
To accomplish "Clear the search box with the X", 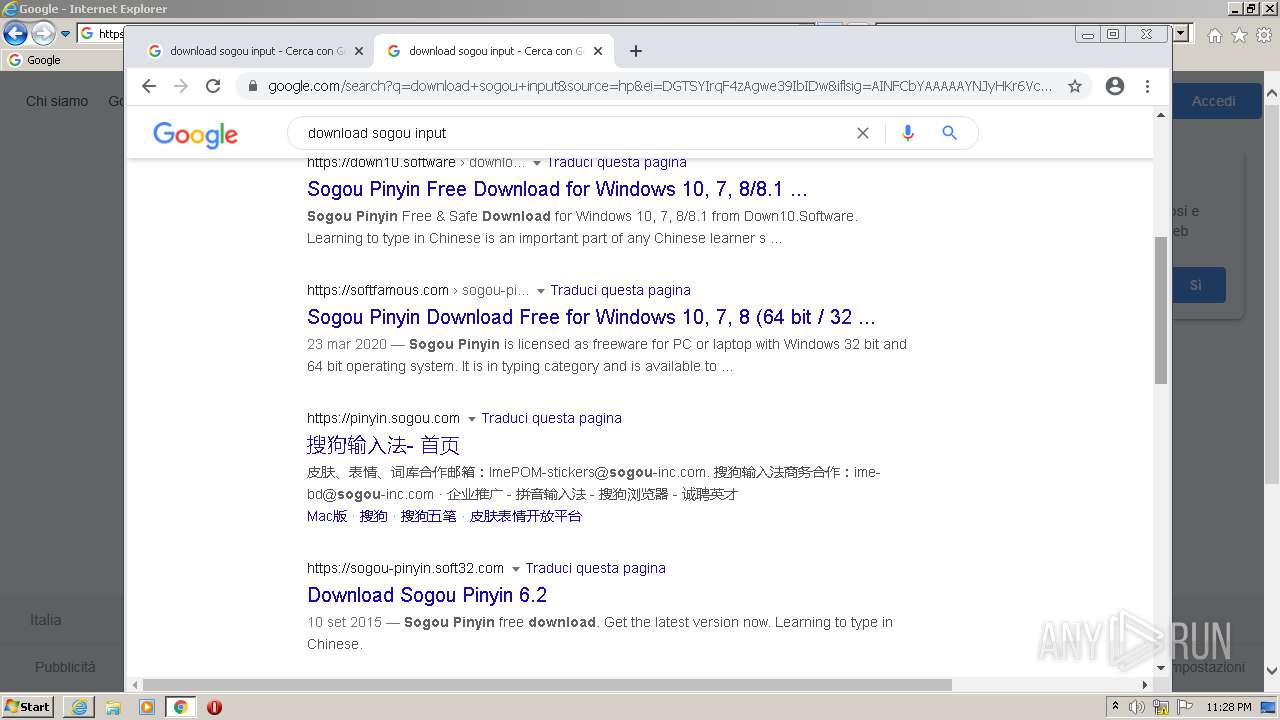I will [863, 133].
